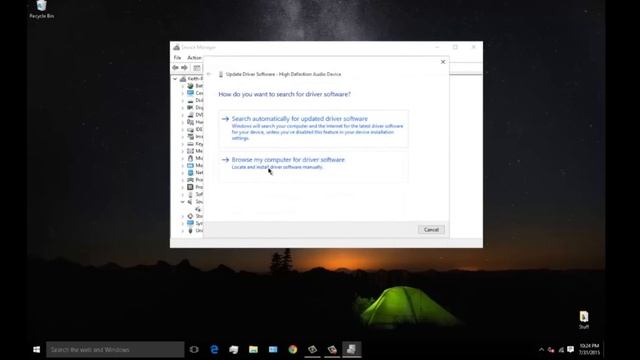Screen dimensions: 640x360
Task: Launch Microsoft Edge from the taskbar
Action: [x=214, y=349]
